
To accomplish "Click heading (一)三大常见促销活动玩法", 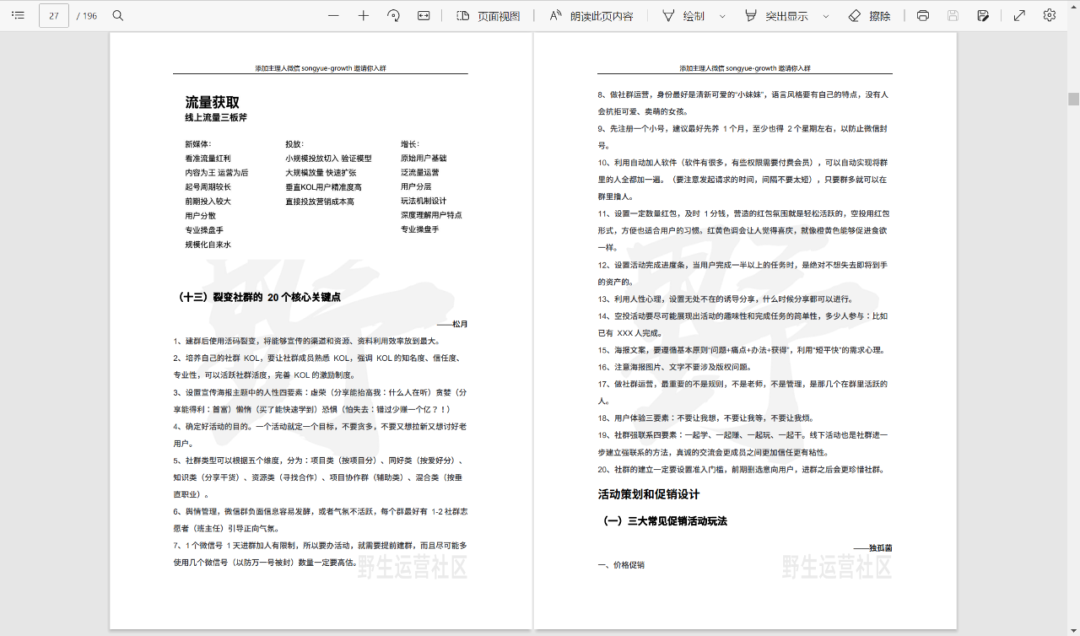I will [665, 521].
